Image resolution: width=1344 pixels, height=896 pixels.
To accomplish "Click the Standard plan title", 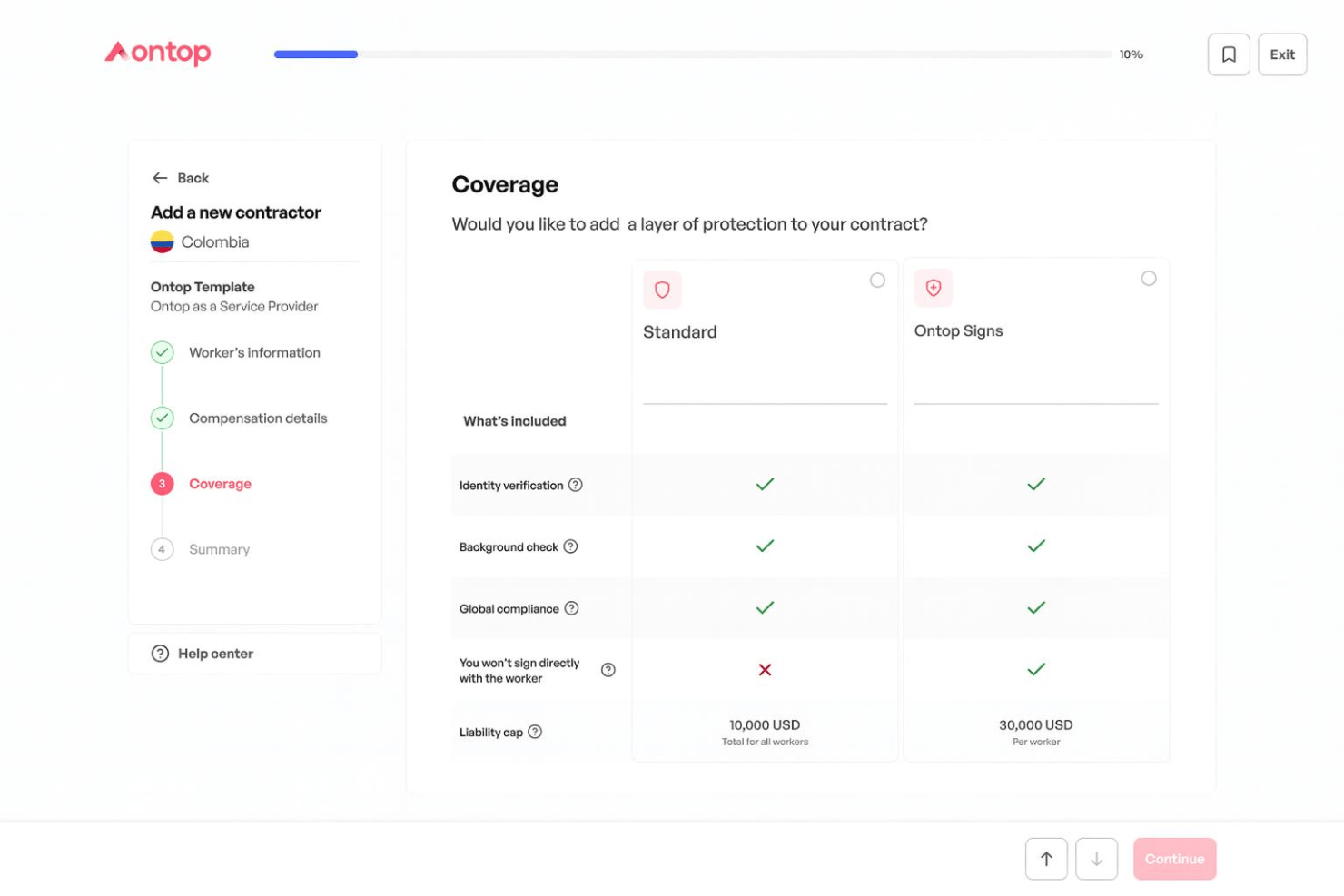I will coord(679,332).
